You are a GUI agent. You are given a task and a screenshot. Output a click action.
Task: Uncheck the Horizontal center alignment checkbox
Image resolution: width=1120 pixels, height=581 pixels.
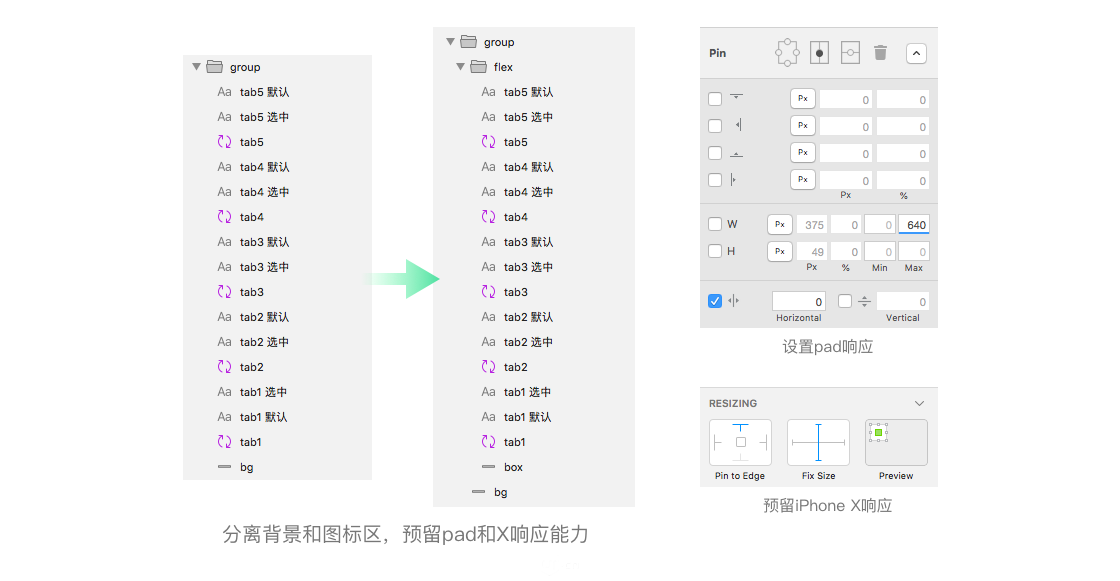715,301
